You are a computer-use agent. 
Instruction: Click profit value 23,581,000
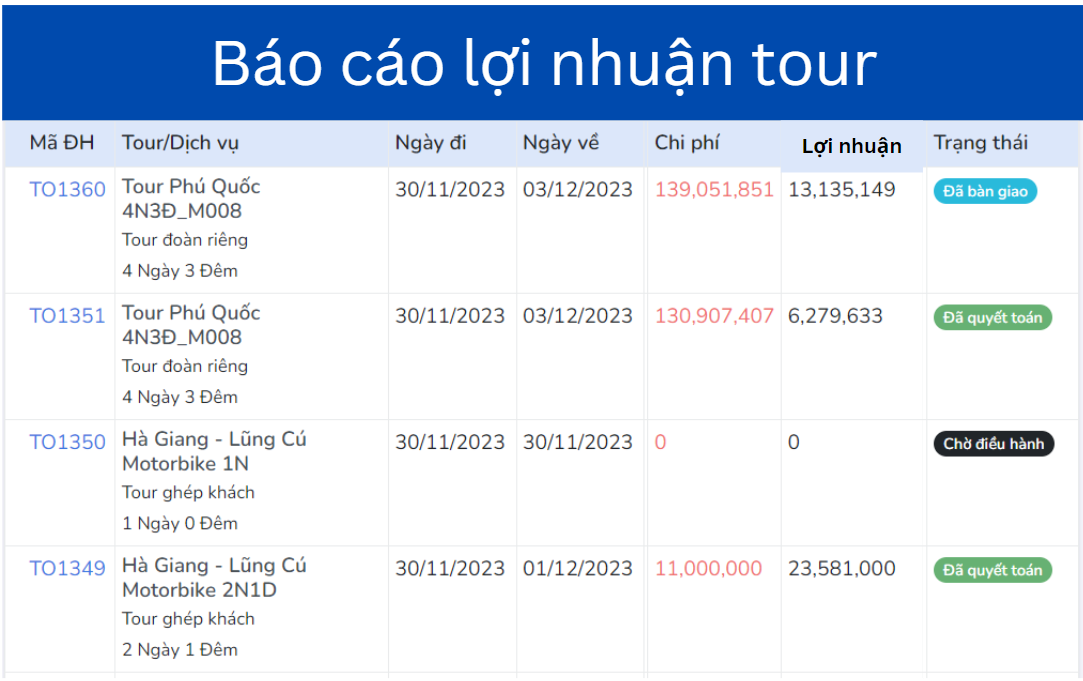tap(841, 568)
